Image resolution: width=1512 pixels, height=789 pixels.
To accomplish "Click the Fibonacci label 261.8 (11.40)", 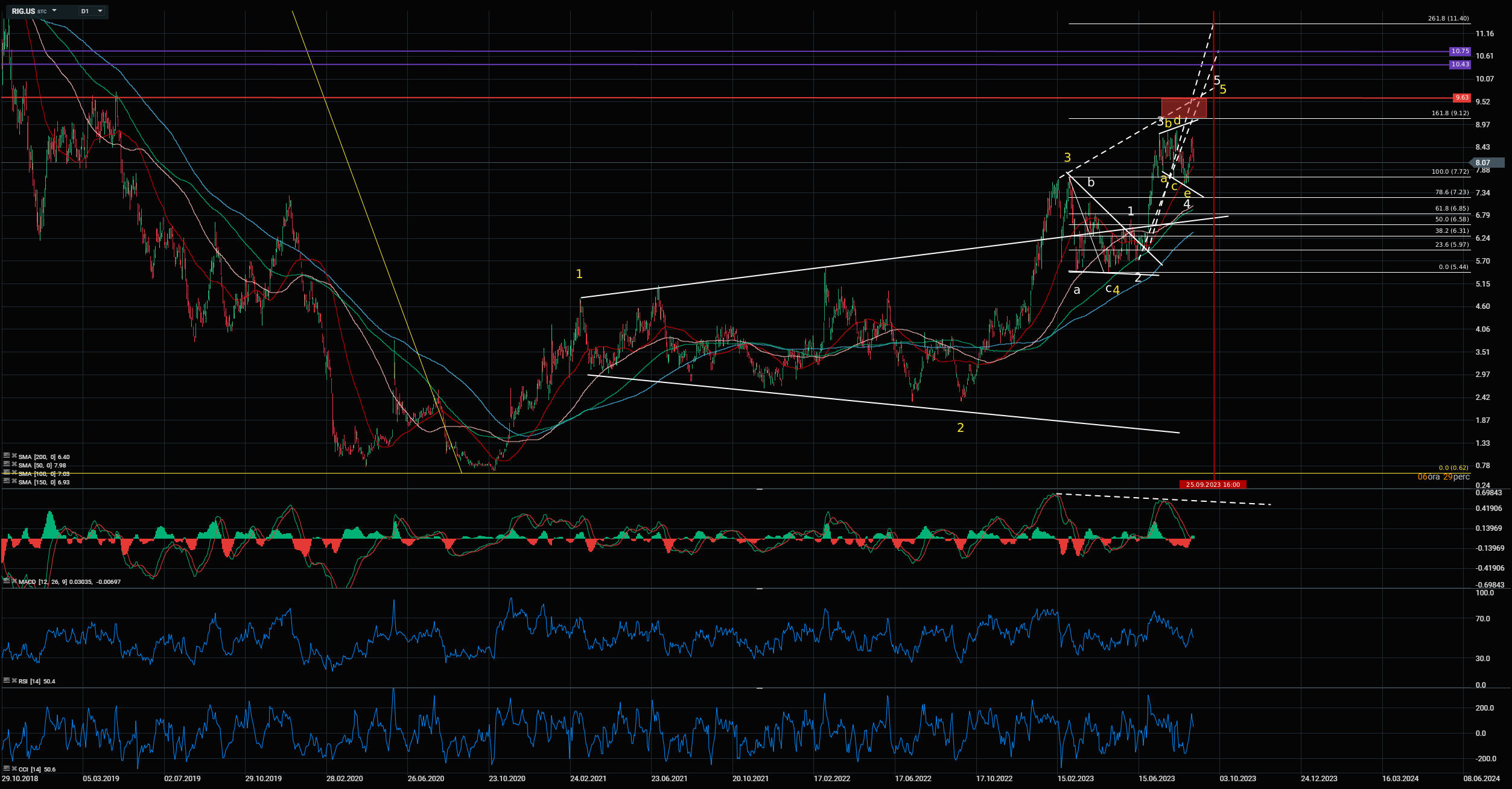I will 1449,19.
